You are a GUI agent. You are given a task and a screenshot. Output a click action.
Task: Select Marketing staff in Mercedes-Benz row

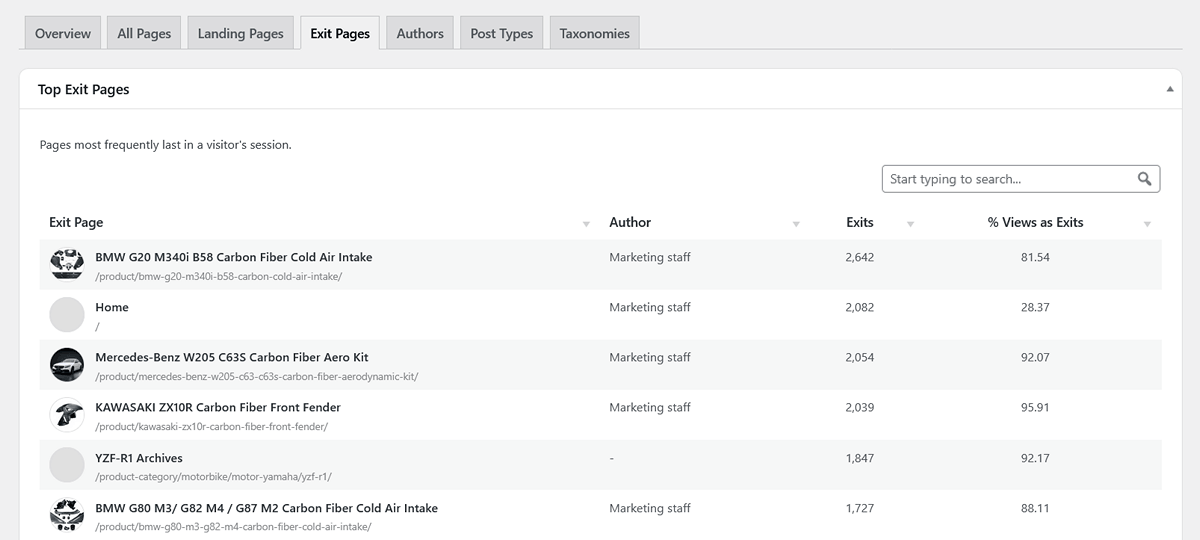pyautogui.click(x=650, y=357)
